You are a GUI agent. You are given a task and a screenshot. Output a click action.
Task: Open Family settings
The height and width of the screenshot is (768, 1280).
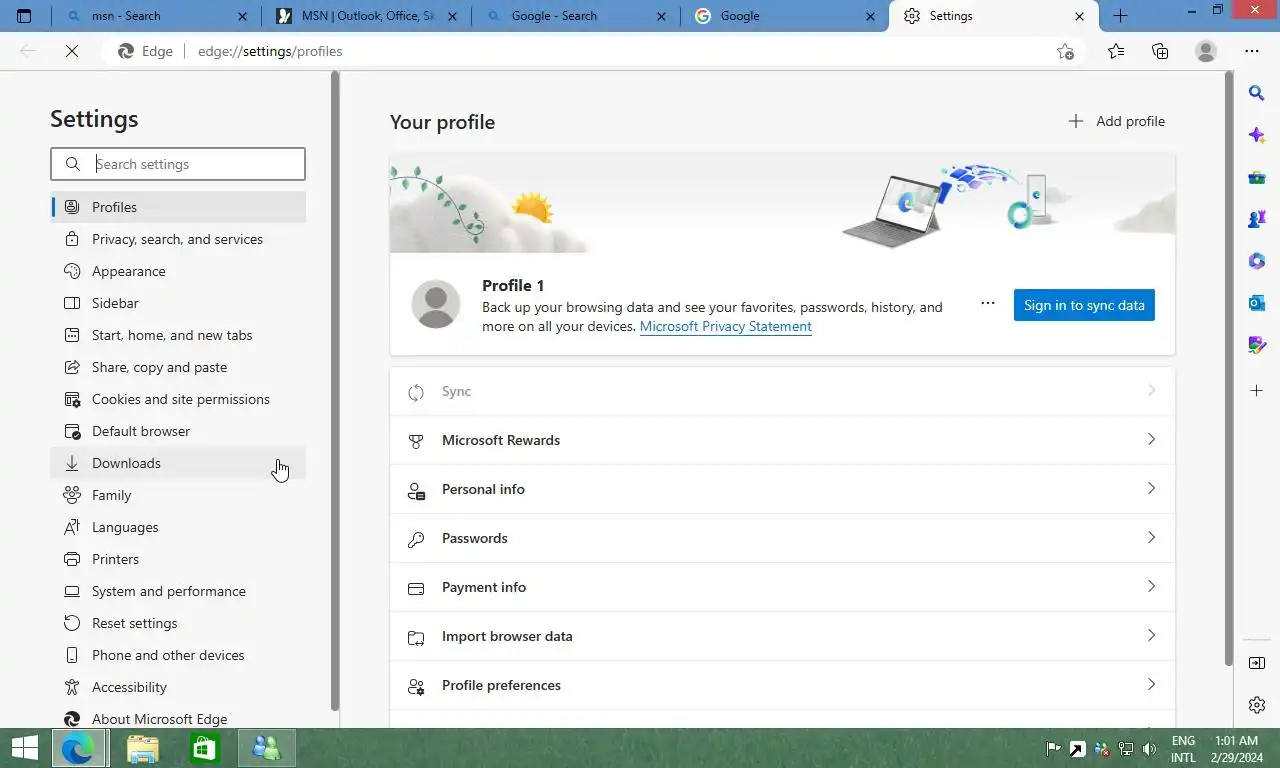[x=178, y=495]
